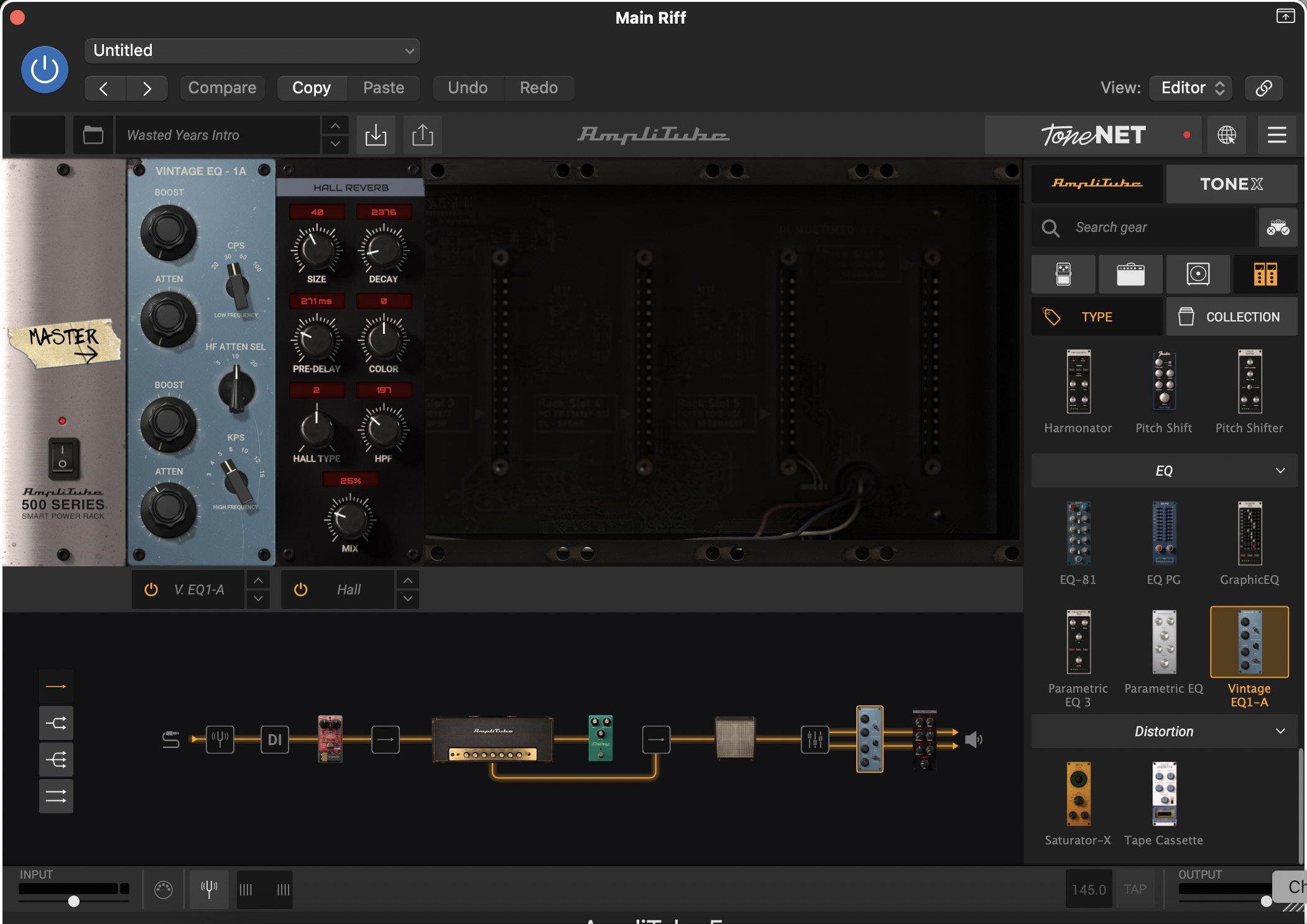1307x924 pixels.
Task: Click the TAP tempo button
Action: (1135, 889)
